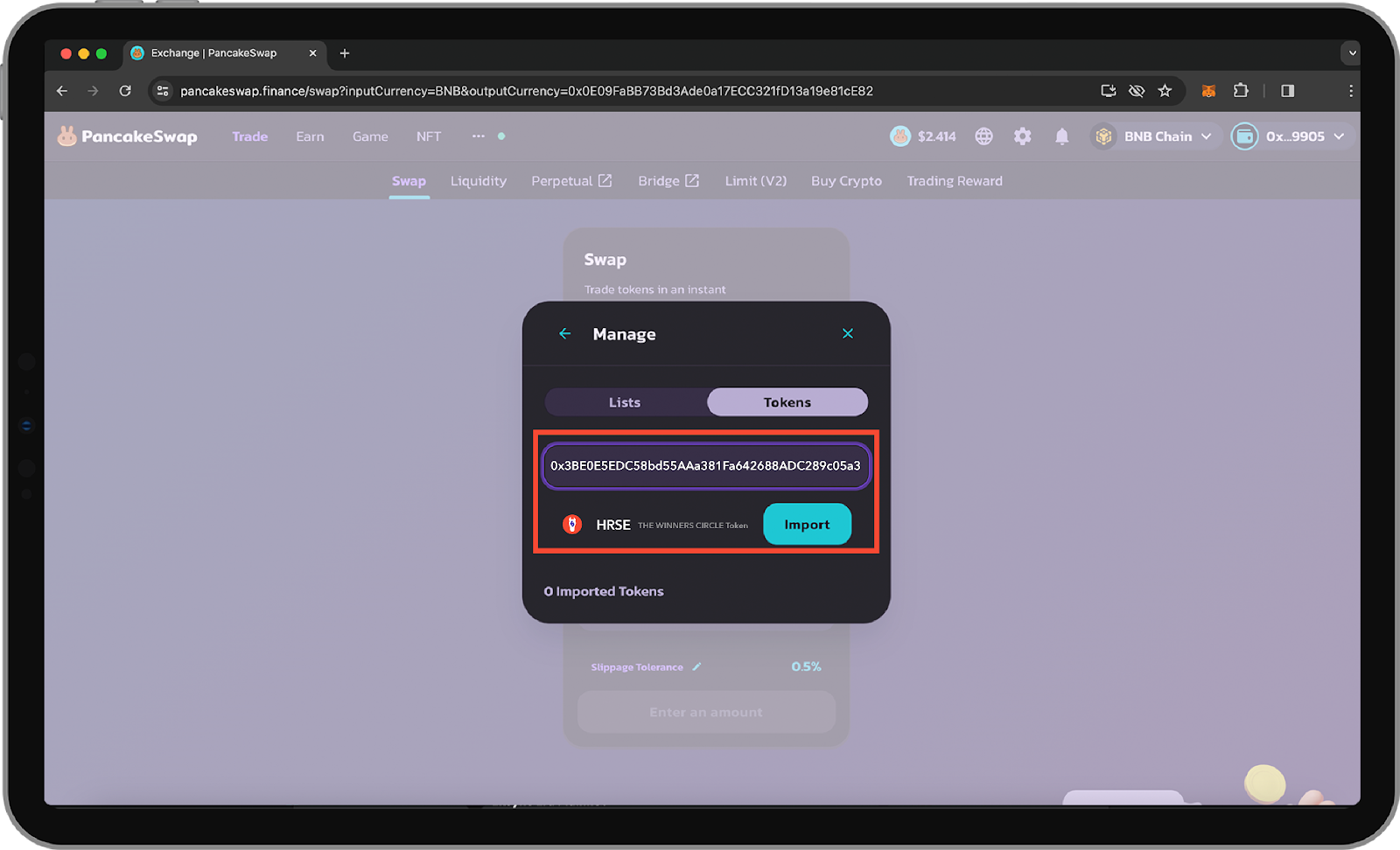Click the Enter an amount button

pyautogui.click(x=706, y=712)
